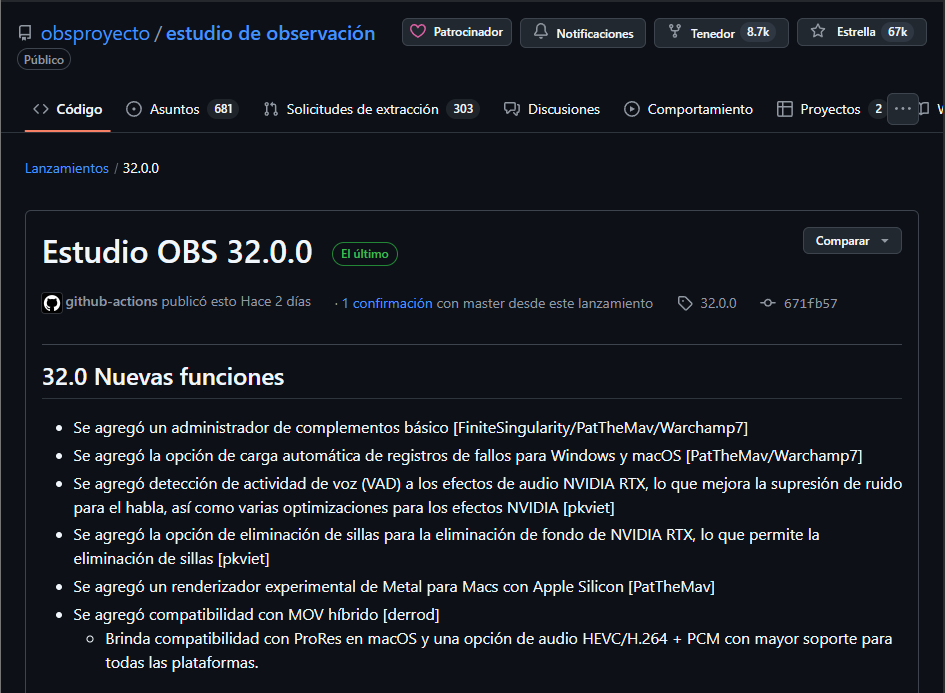The width and height of the screenshot is (945, 693).
Task: Open the 1 confirmación link
Action: pos(387,303)
